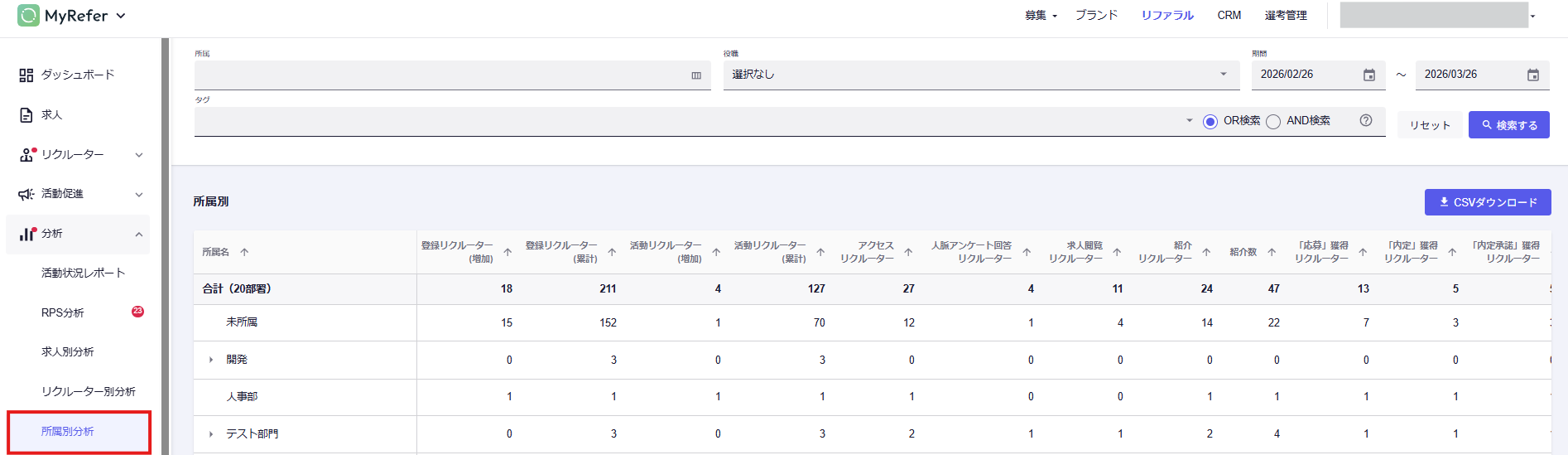Select the OR検索 radio button
The image size is (1568, 455).
[x=1210, y=122]
